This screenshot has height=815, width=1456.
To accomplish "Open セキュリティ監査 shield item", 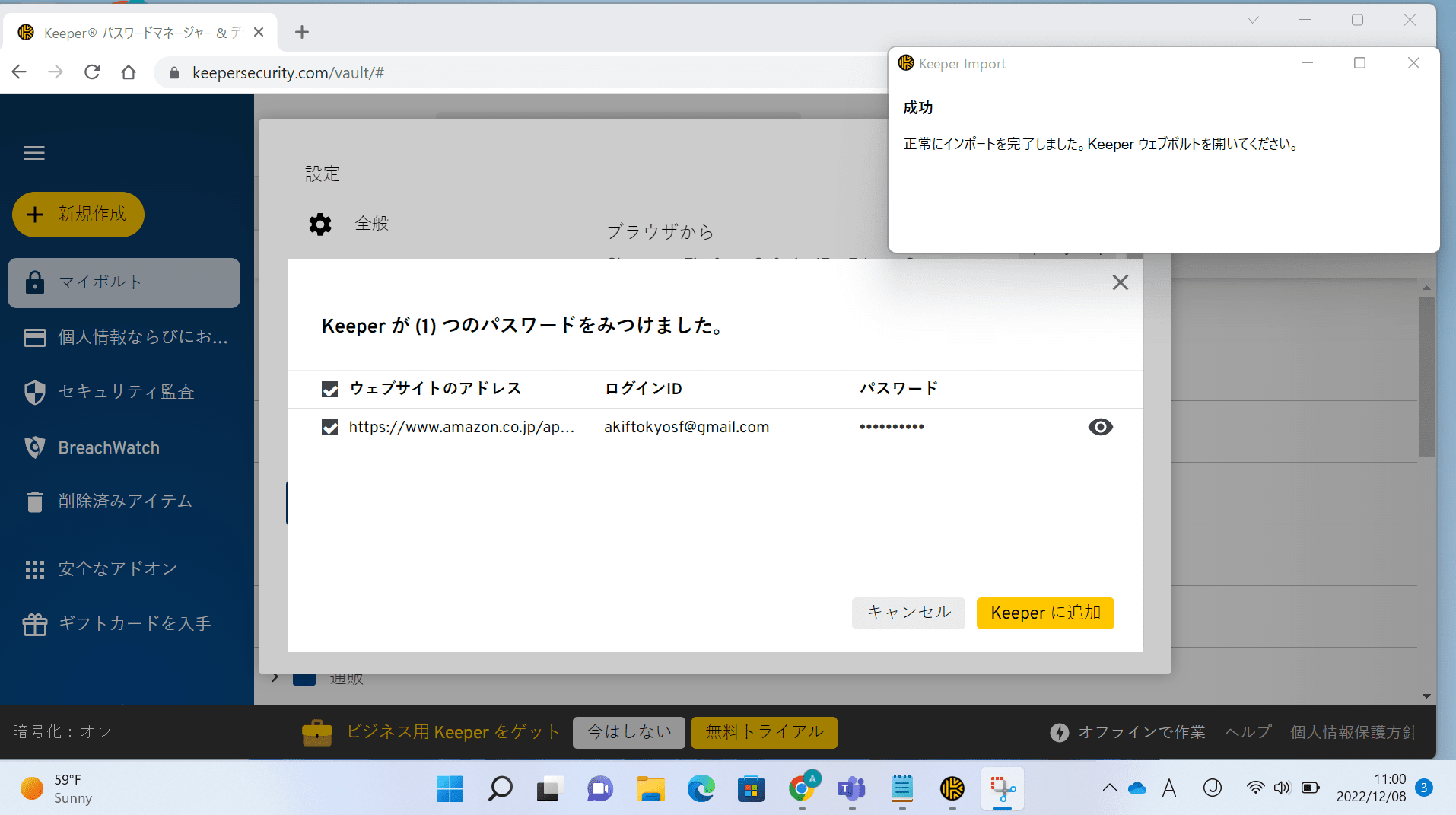I will point(126,392).
